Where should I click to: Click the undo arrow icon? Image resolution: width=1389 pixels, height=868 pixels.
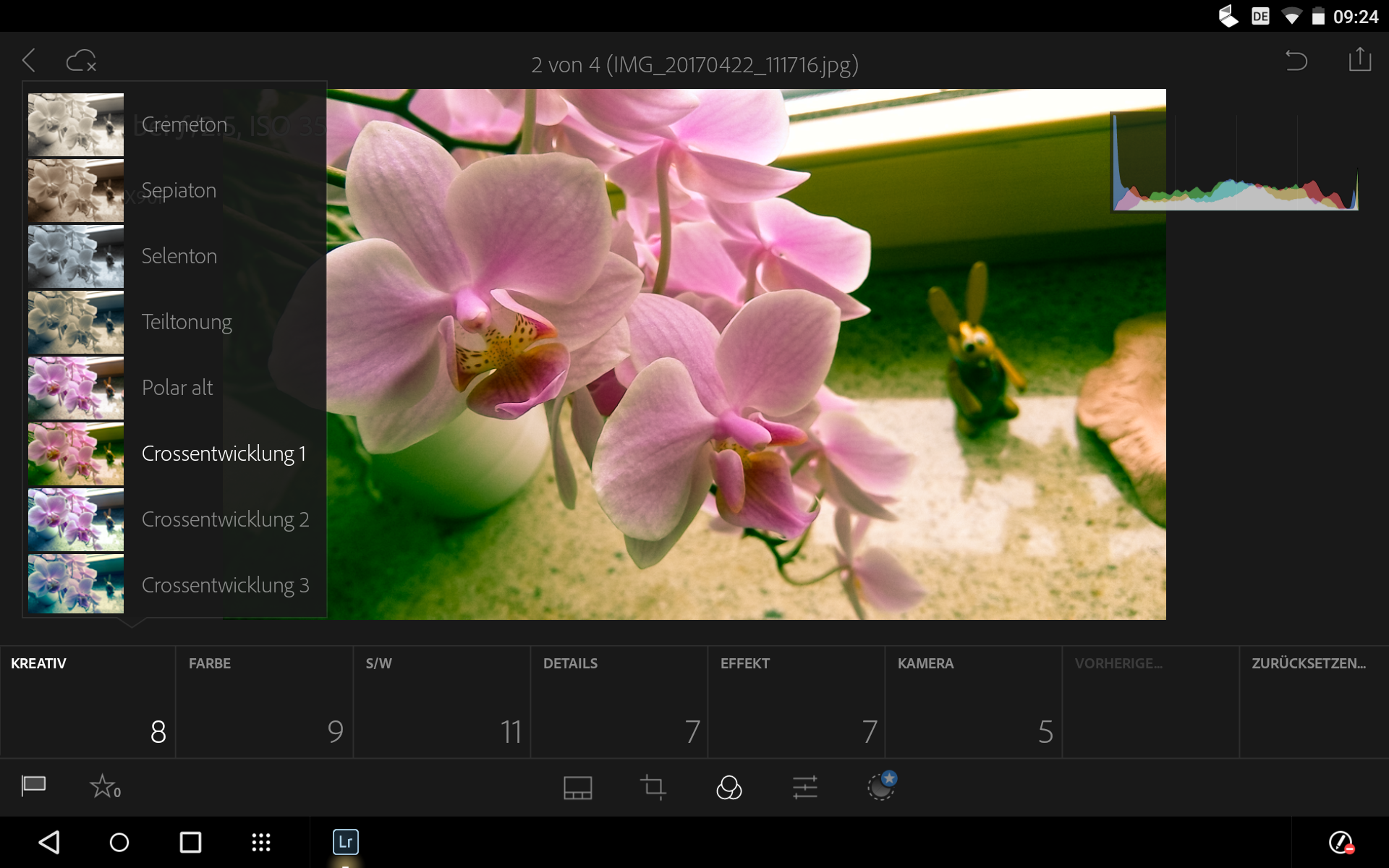coord(1296,61)
